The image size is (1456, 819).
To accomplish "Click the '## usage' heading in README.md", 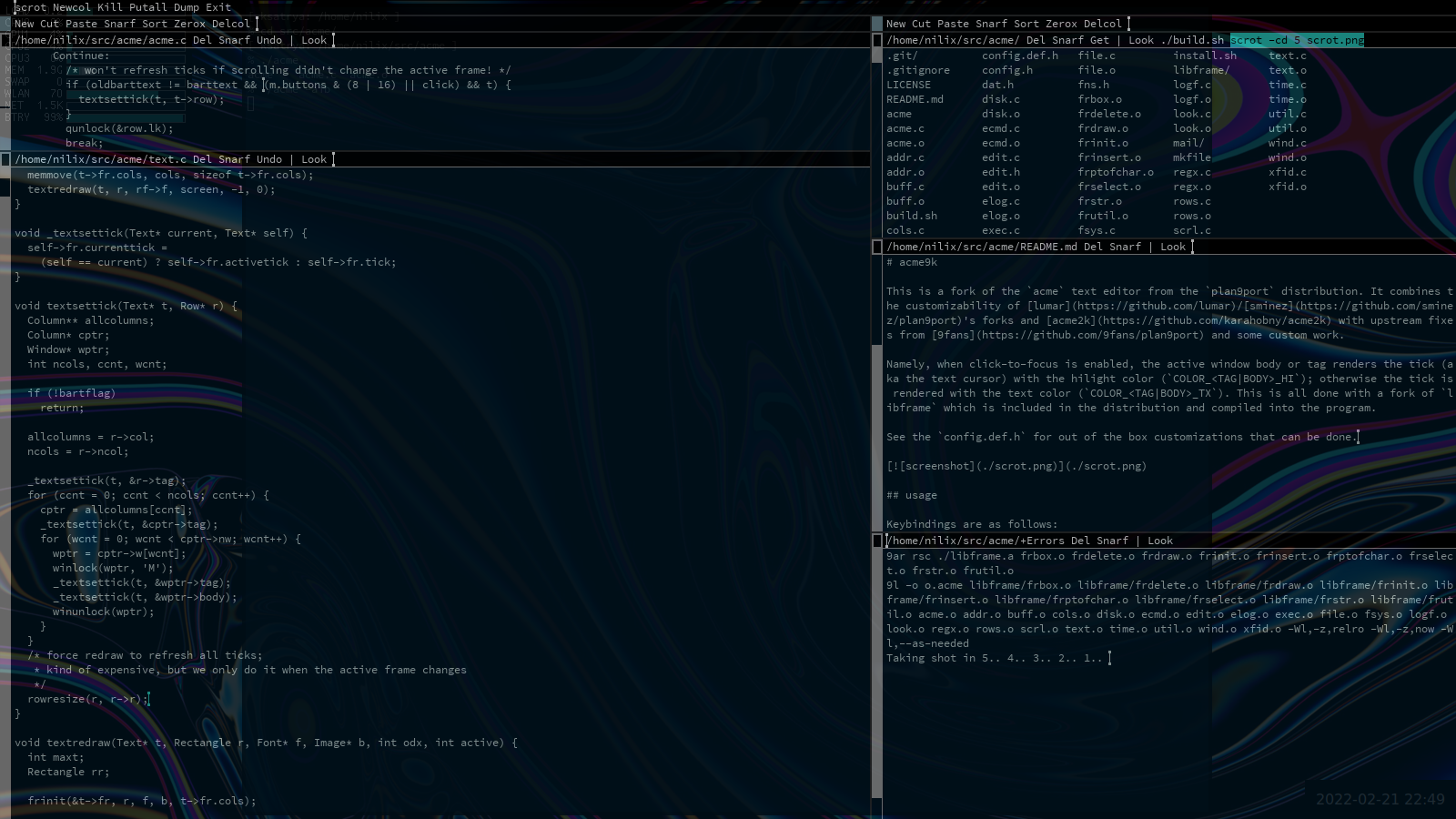I will point(912,495).
